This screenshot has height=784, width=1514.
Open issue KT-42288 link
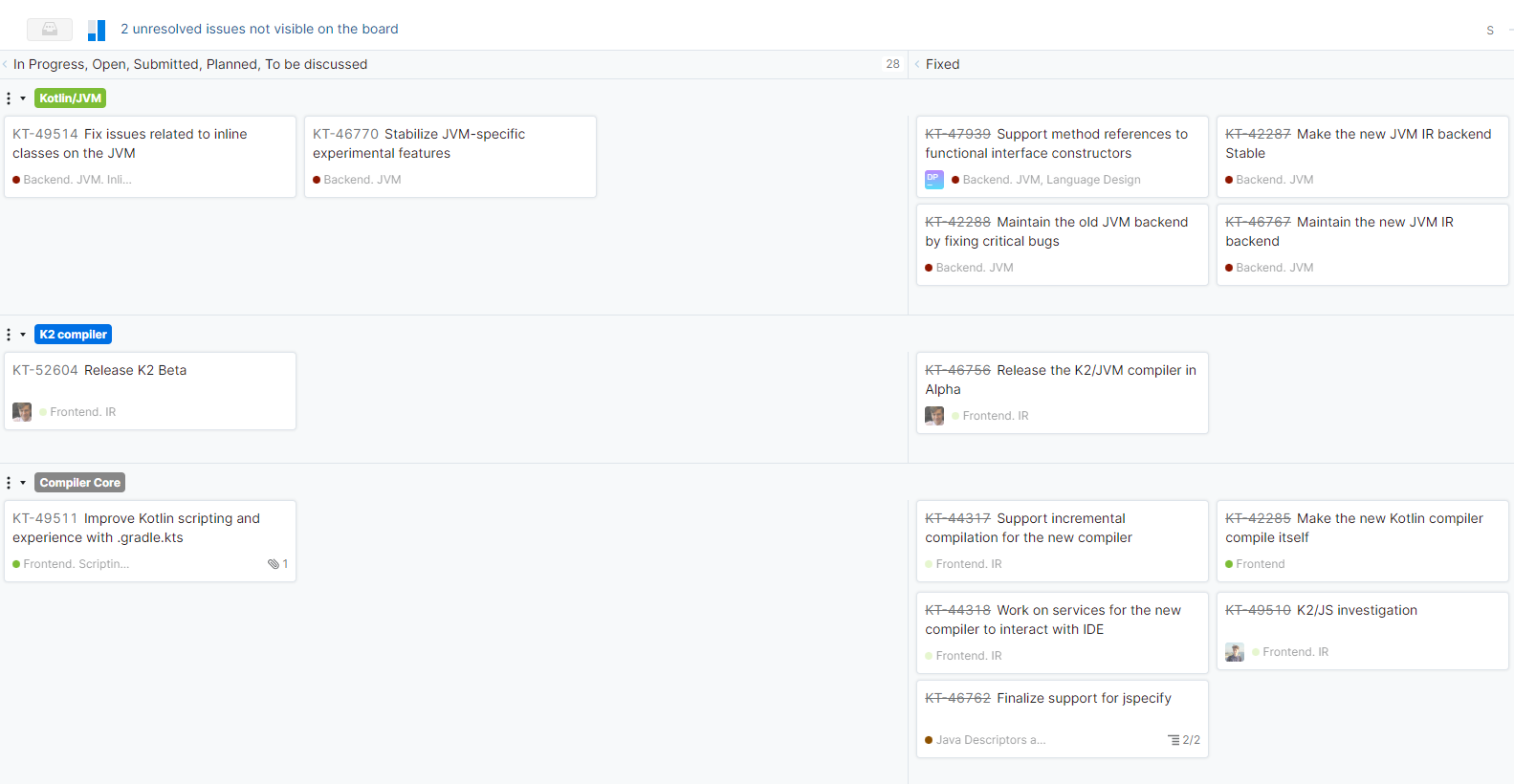[x=957, y=222]
